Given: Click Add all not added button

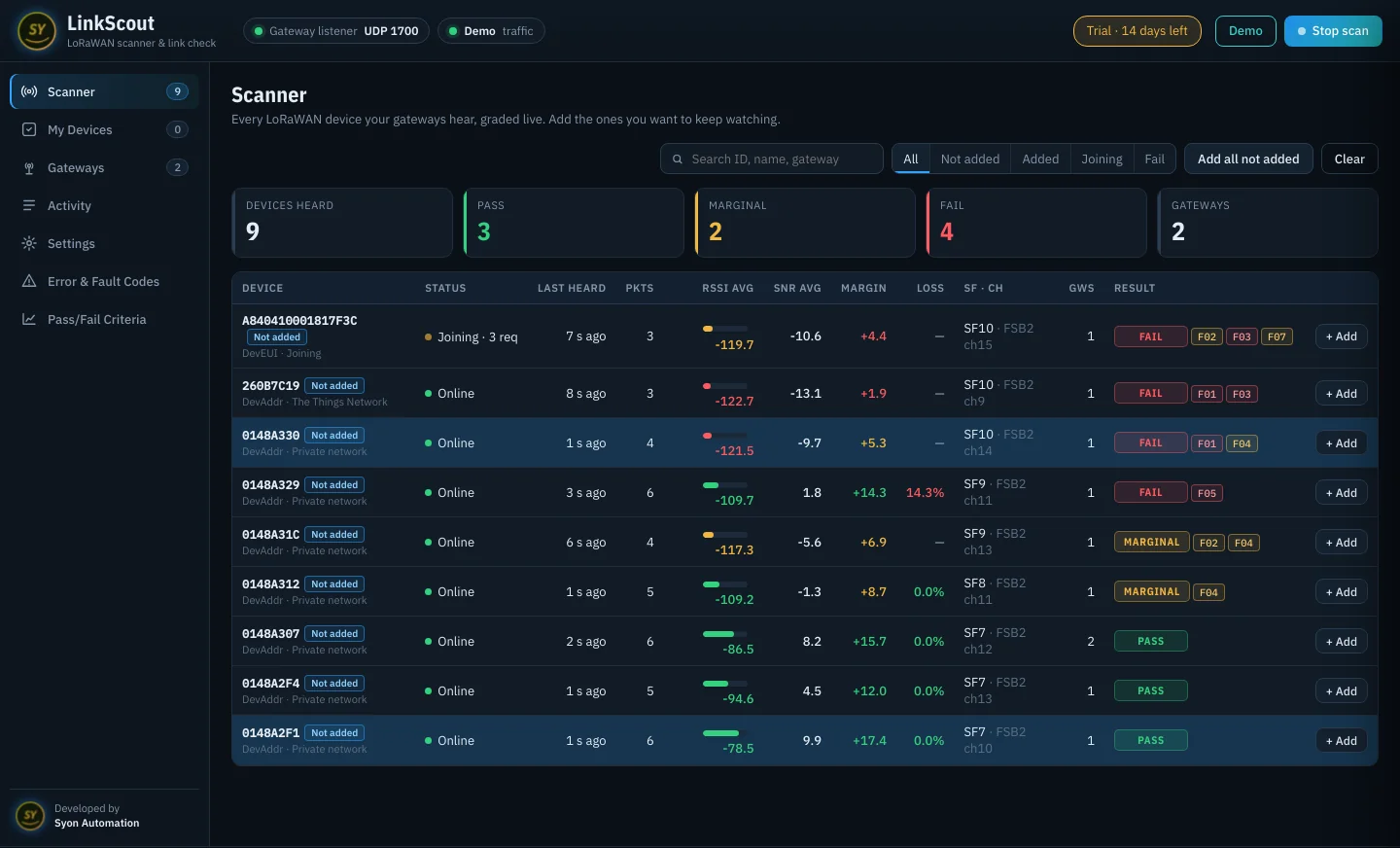Looking at the screenshot, I should pos(1248,159).
